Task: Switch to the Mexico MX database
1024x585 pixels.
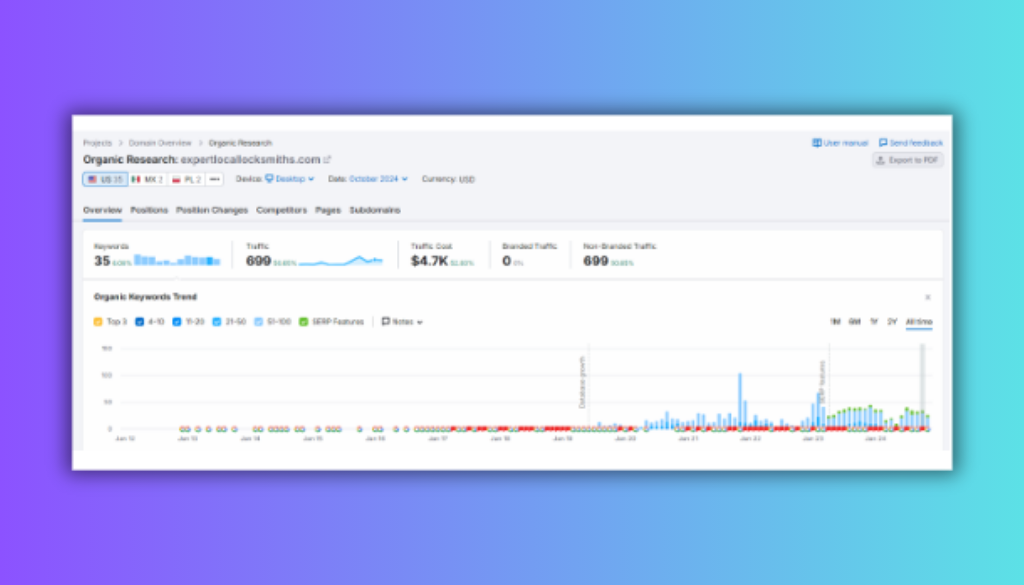Action: [146, 179]
